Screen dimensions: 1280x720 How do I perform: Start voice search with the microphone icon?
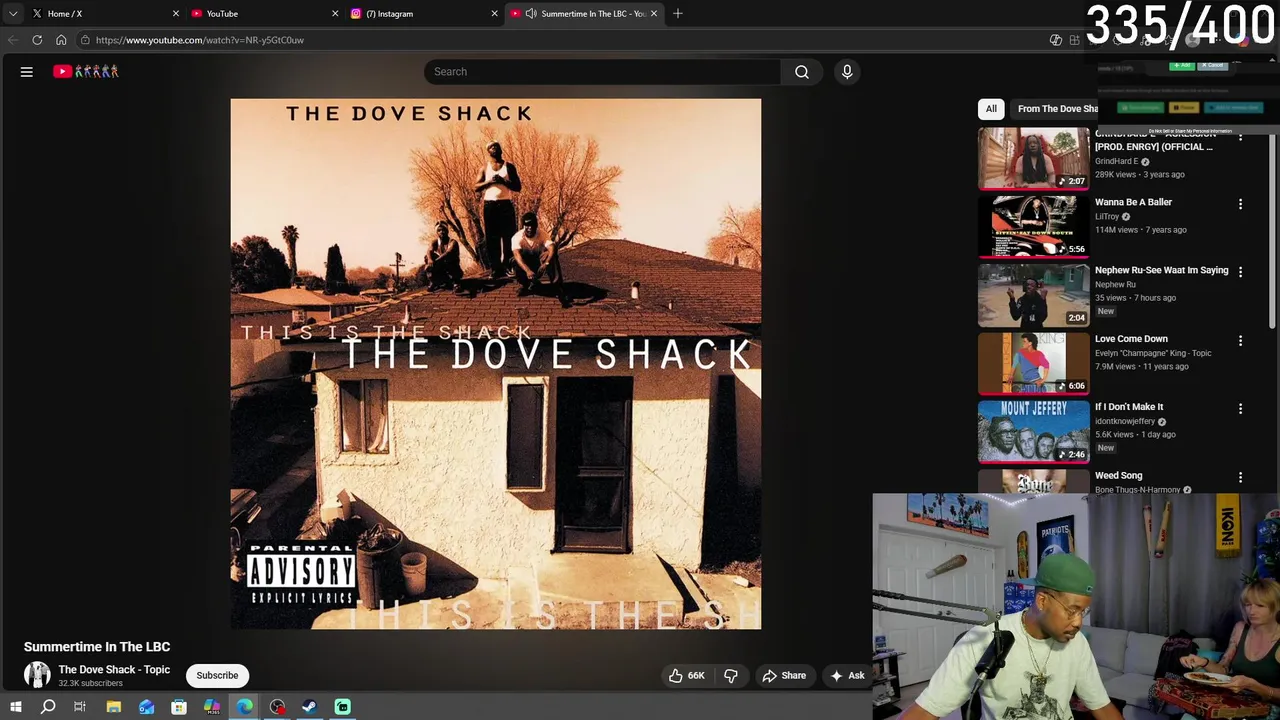pyautogui.click(x=847, y=72)
